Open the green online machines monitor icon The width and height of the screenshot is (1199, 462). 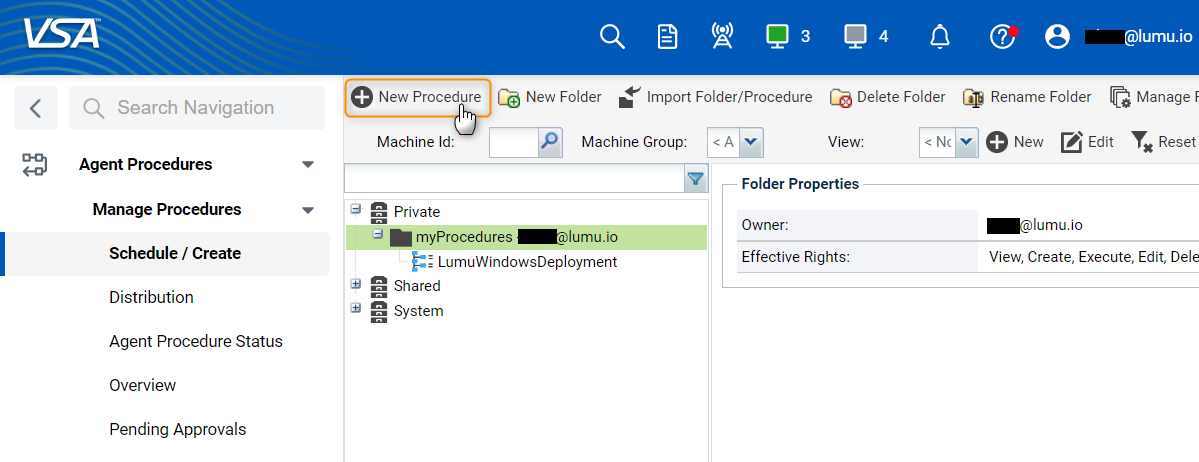point(777,36)
